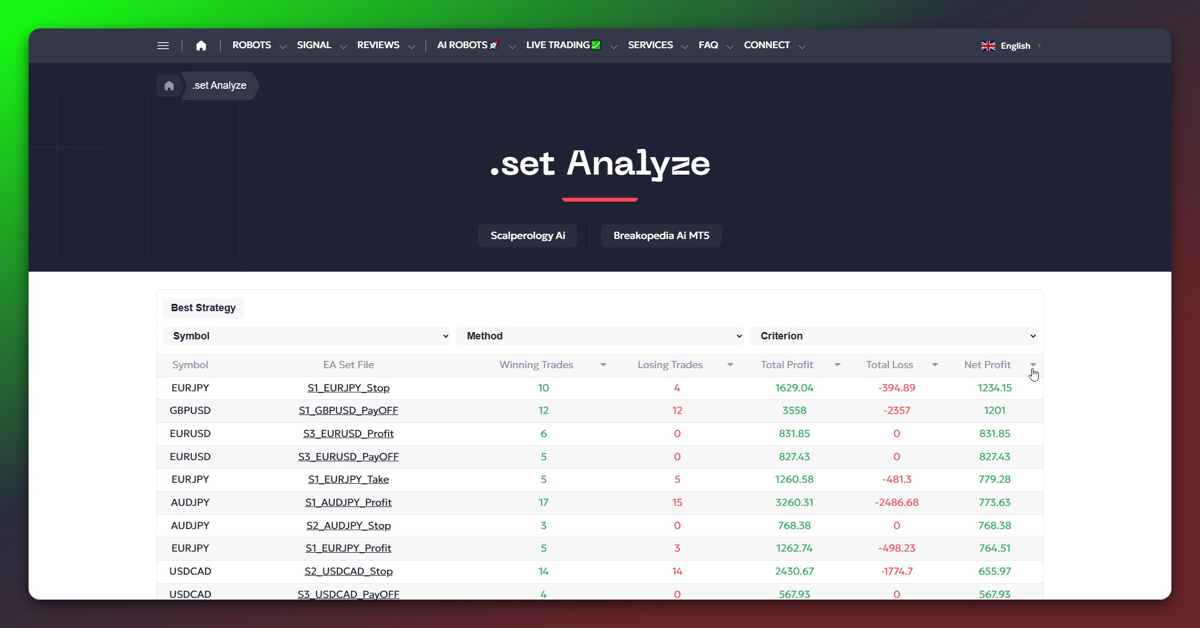Click the EA Set File column header
1200x628 pixels.
(348, 365)
